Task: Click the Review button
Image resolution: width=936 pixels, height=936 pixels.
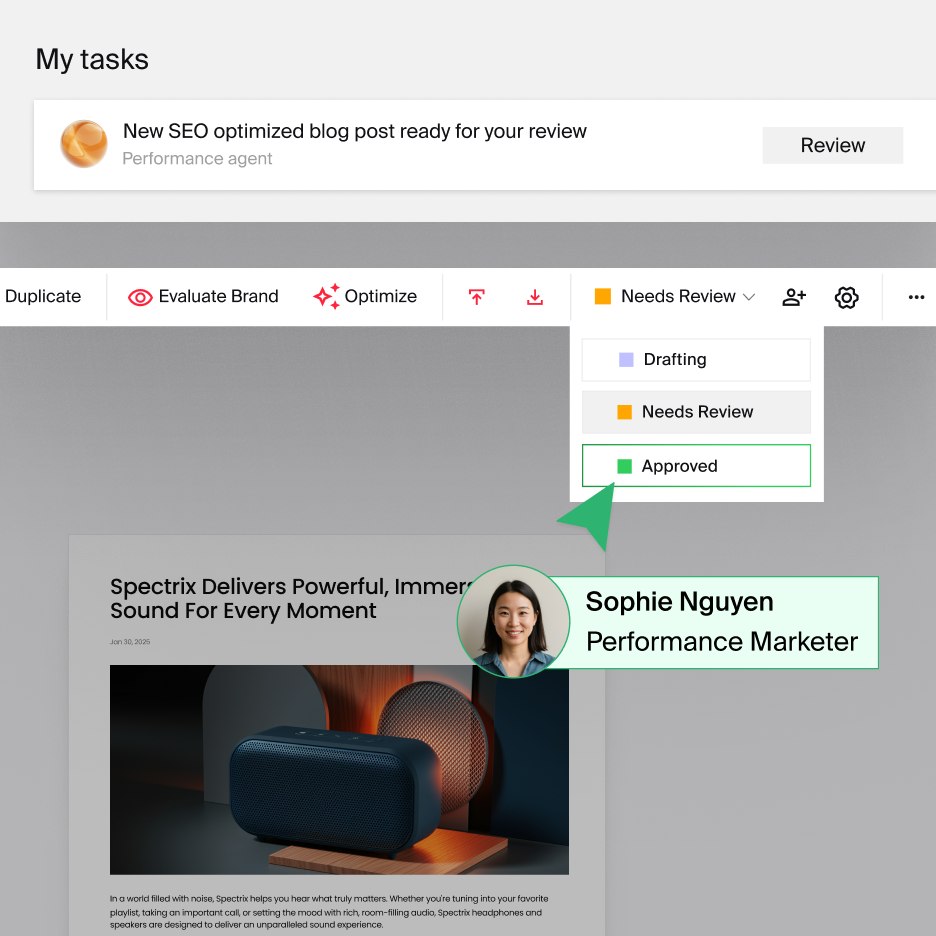Action: [832, 145]
